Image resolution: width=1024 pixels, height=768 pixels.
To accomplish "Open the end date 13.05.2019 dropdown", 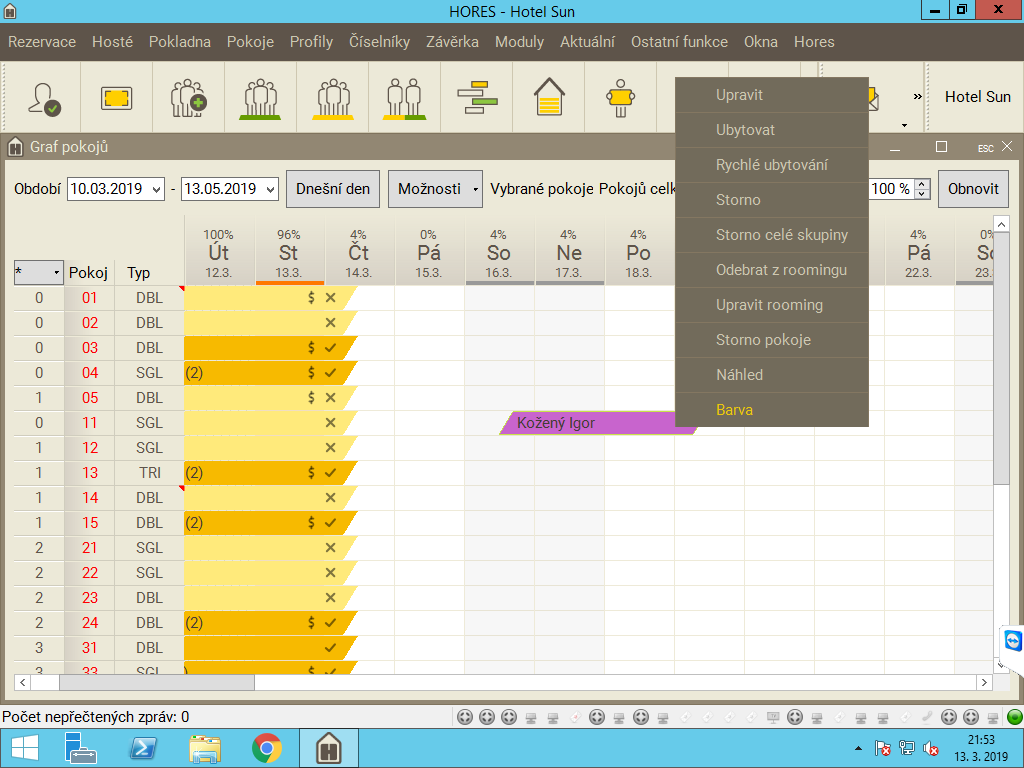I will coord(268,189).
